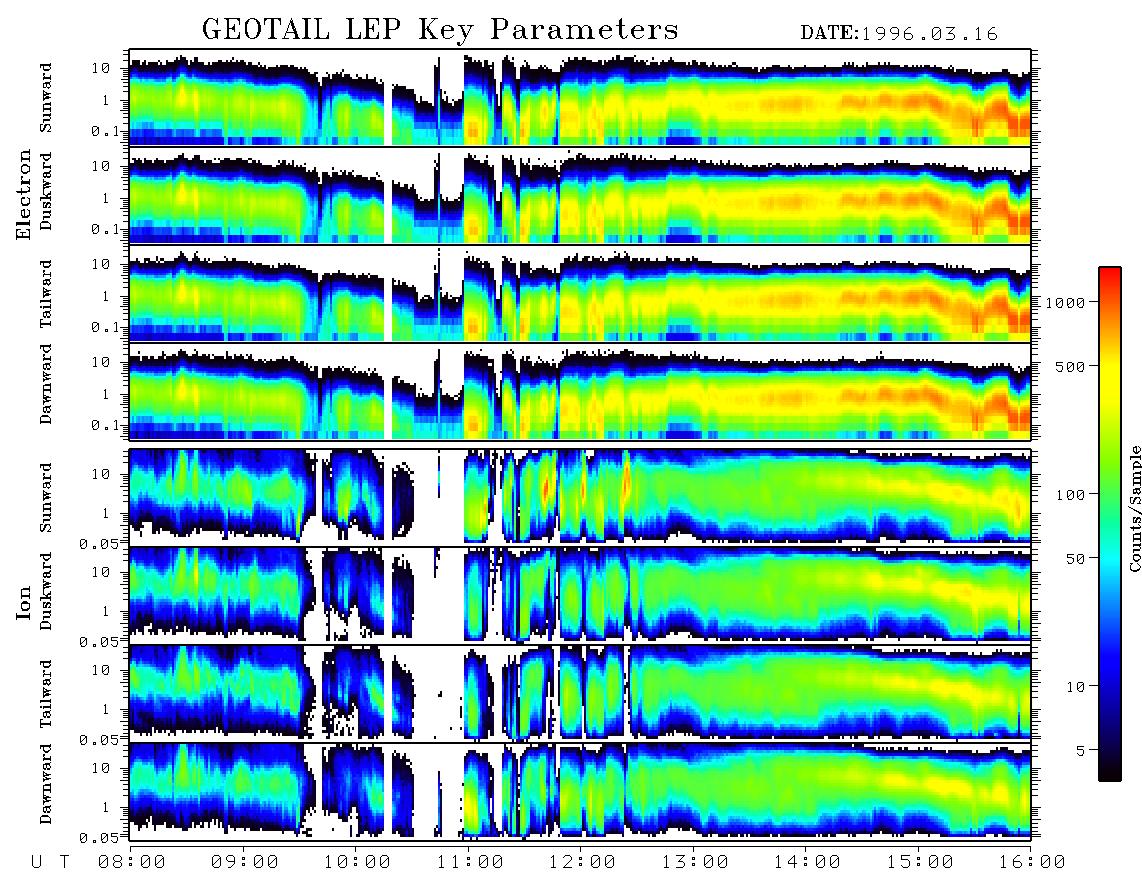Image resolution: width=1142 pixels, height=880 pixels.
Task: Select the Ion "Dawnward" axis label
Action: (x=46, y=784)
